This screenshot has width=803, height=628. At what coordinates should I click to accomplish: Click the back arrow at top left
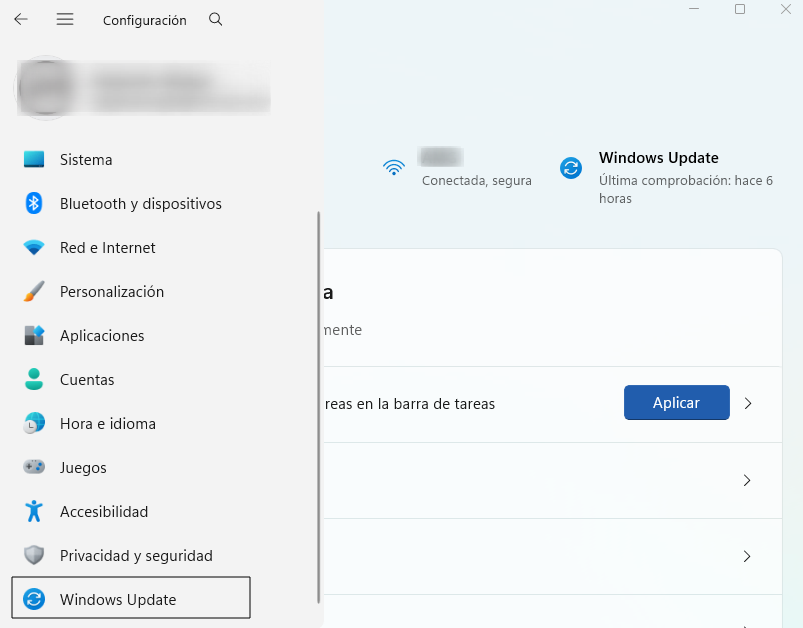(x=19, y=19)
